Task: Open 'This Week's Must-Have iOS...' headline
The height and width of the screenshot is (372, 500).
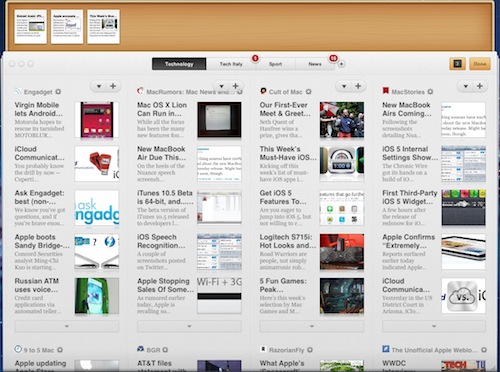Action: (x=288, y=153)
